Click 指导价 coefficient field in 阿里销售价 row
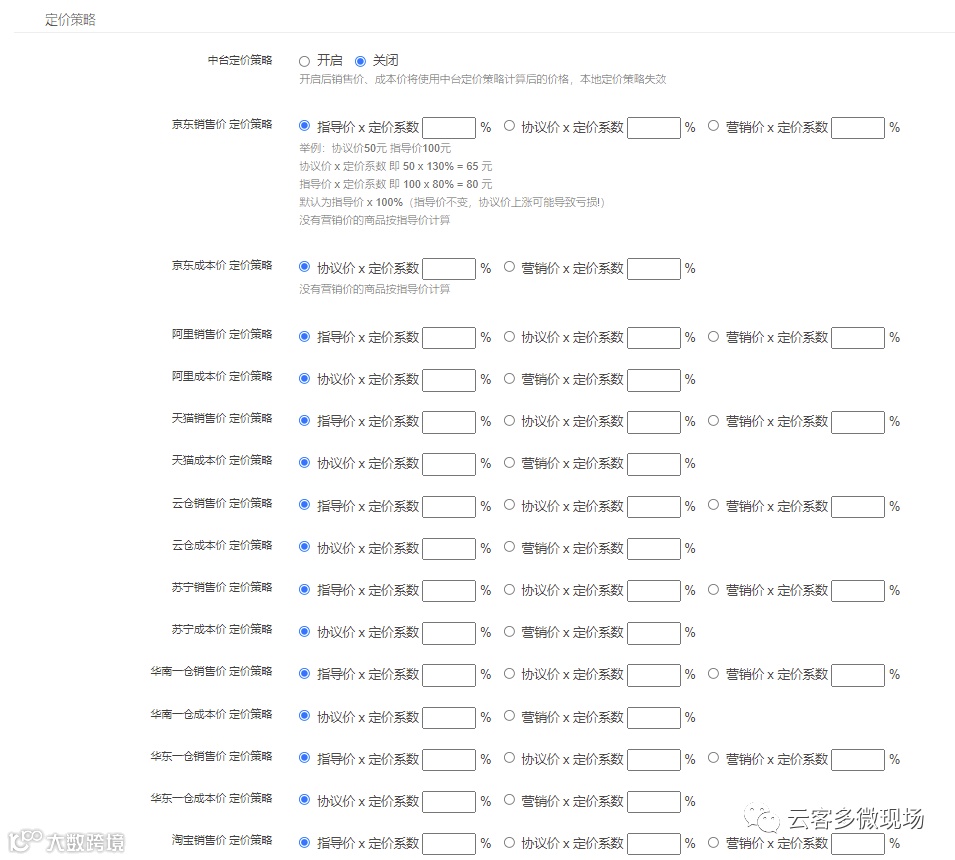The image size is (955, 860). click(x=449, y=338)
